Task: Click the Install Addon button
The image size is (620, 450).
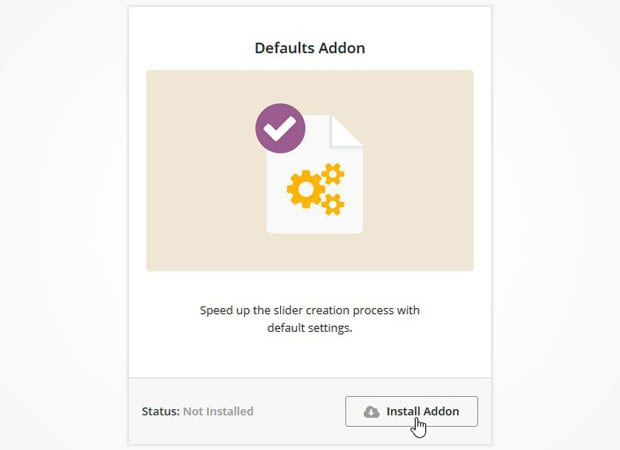Action: pos(411,411)
